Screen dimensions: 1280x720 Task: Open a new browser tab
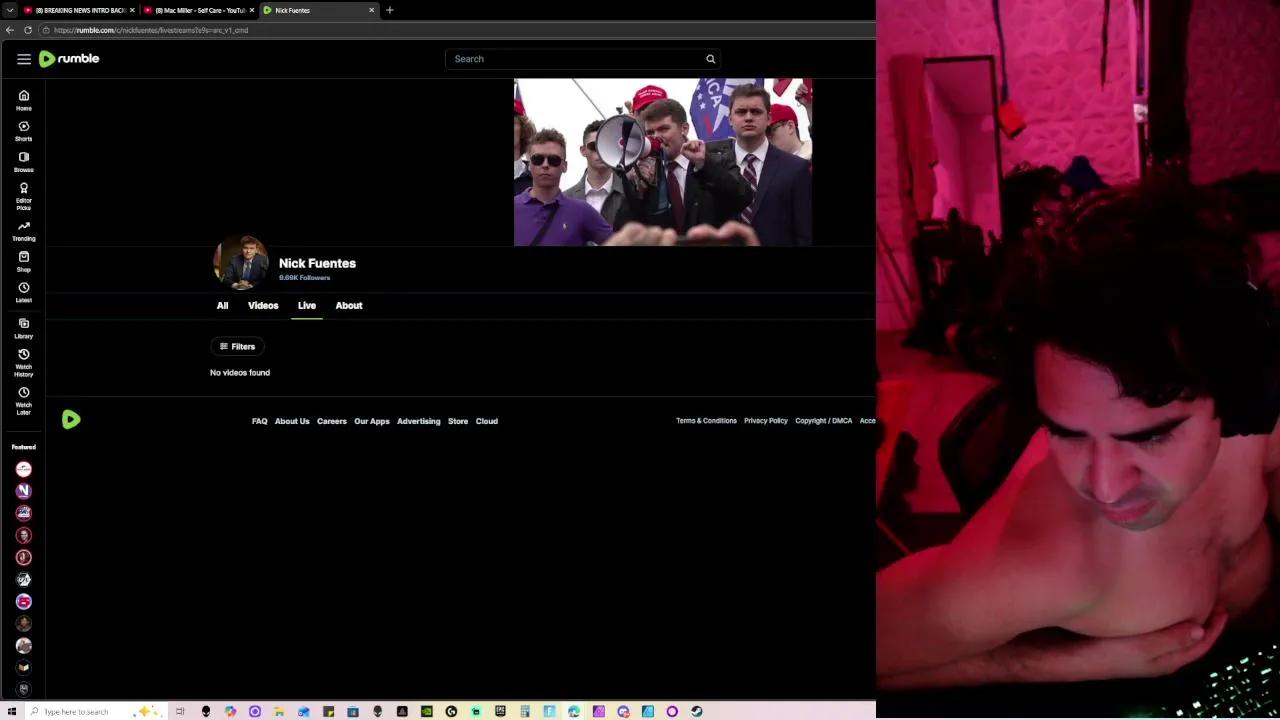coord(390,10)
